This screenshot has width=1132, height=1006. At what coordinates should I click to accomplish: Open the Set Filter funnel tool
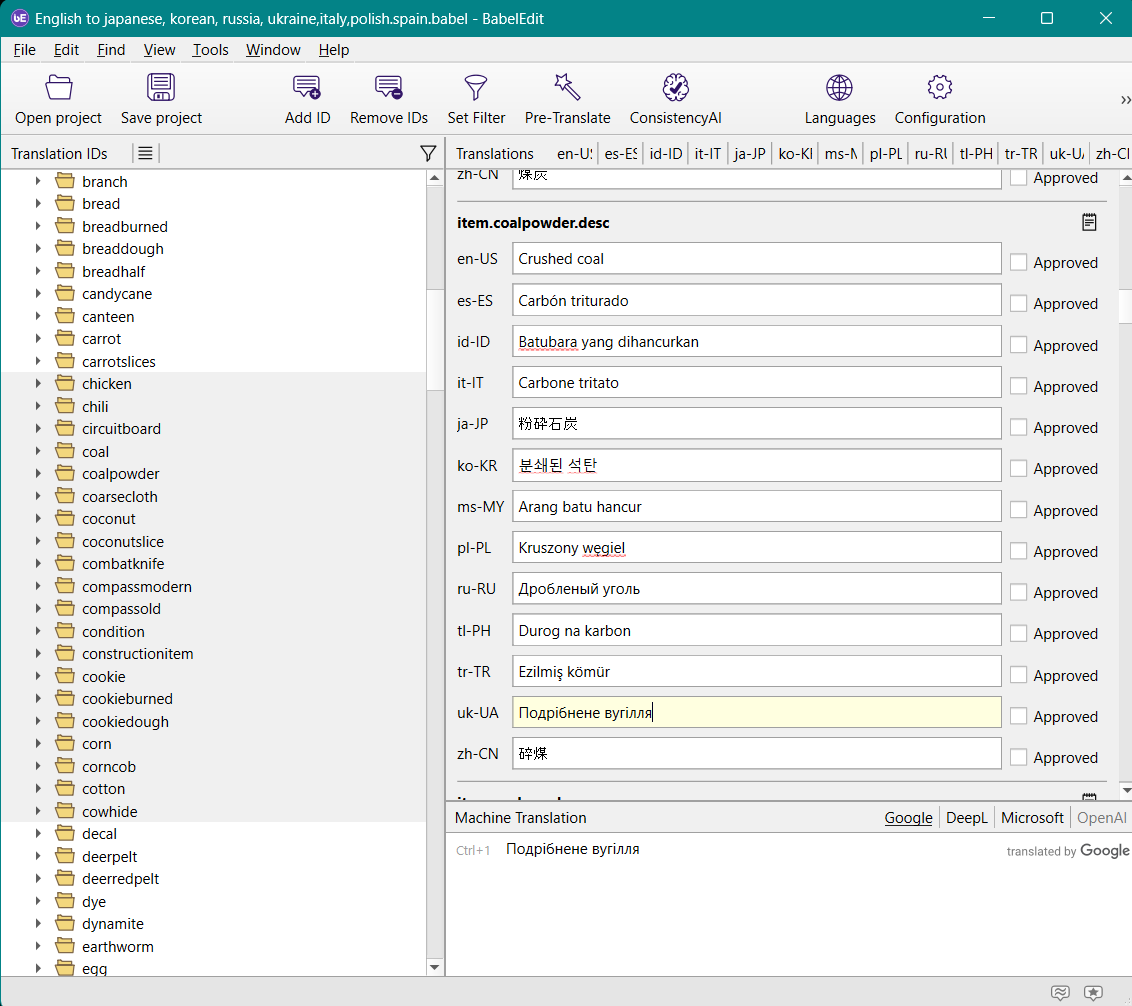click(476, 88)
